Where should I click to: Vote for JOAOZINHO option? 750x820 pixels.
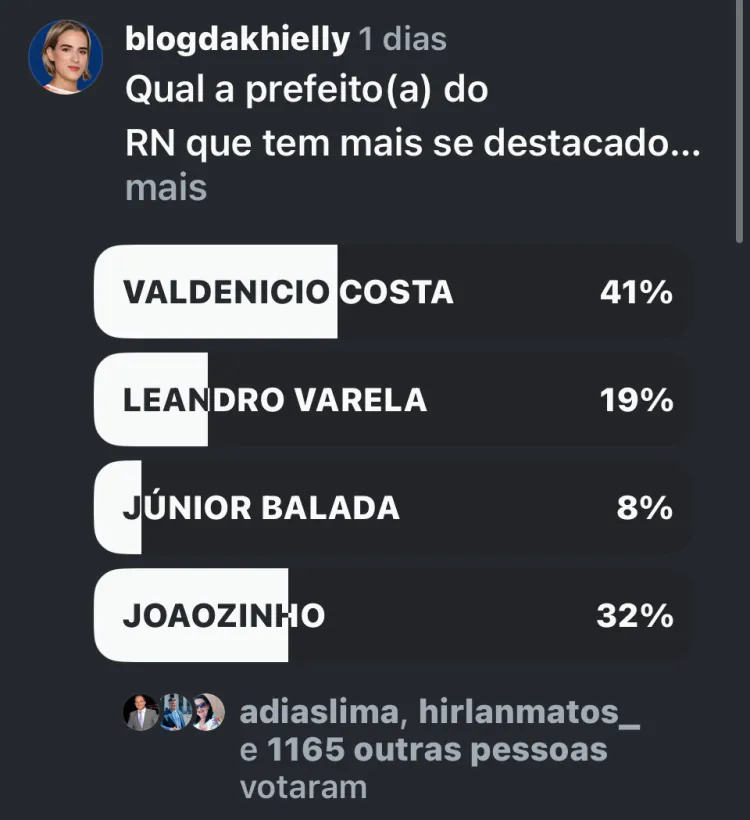(394, 615)
